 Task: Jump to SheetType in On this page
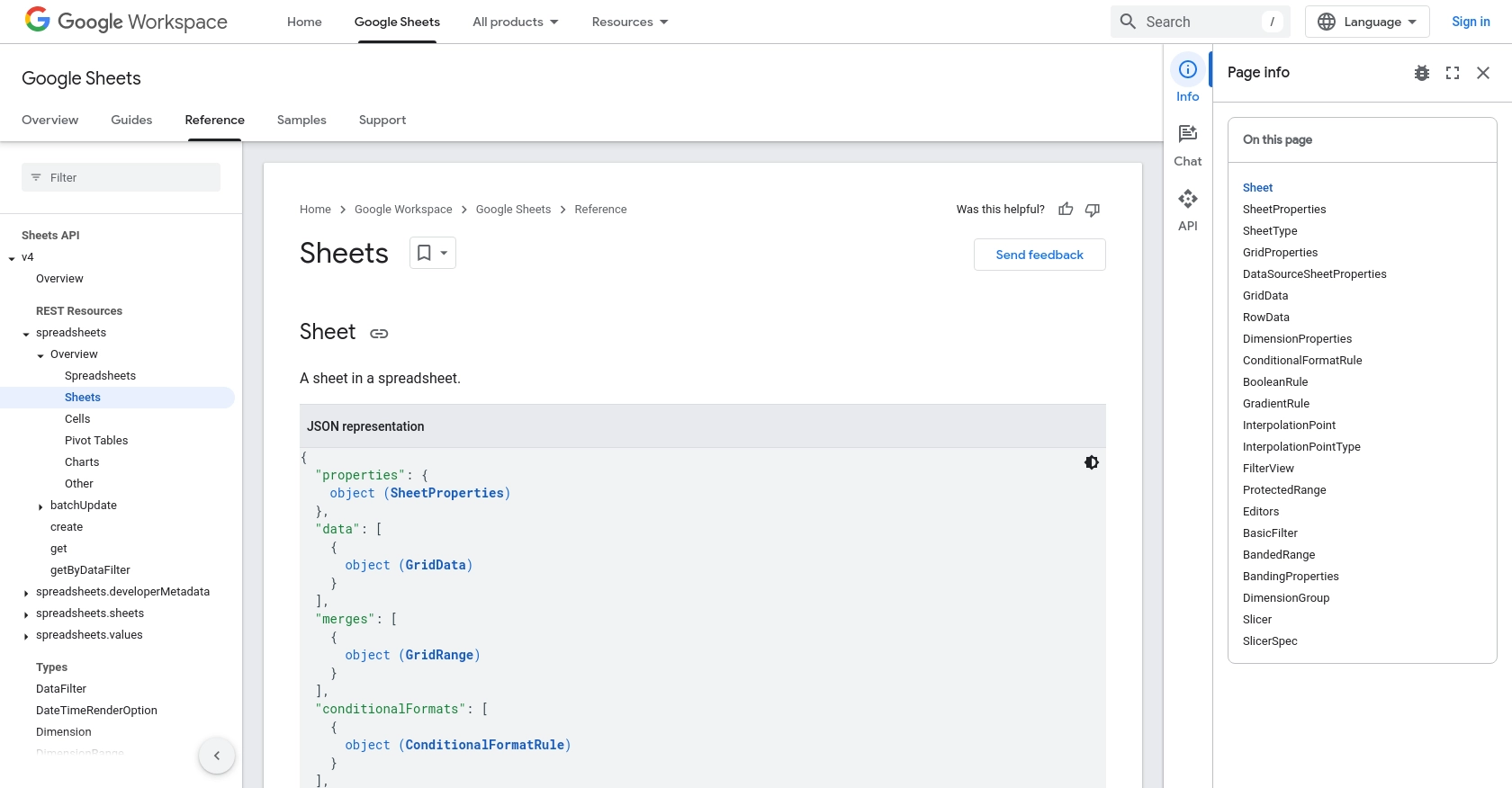pyautogui.click(x=1270, y=231)
